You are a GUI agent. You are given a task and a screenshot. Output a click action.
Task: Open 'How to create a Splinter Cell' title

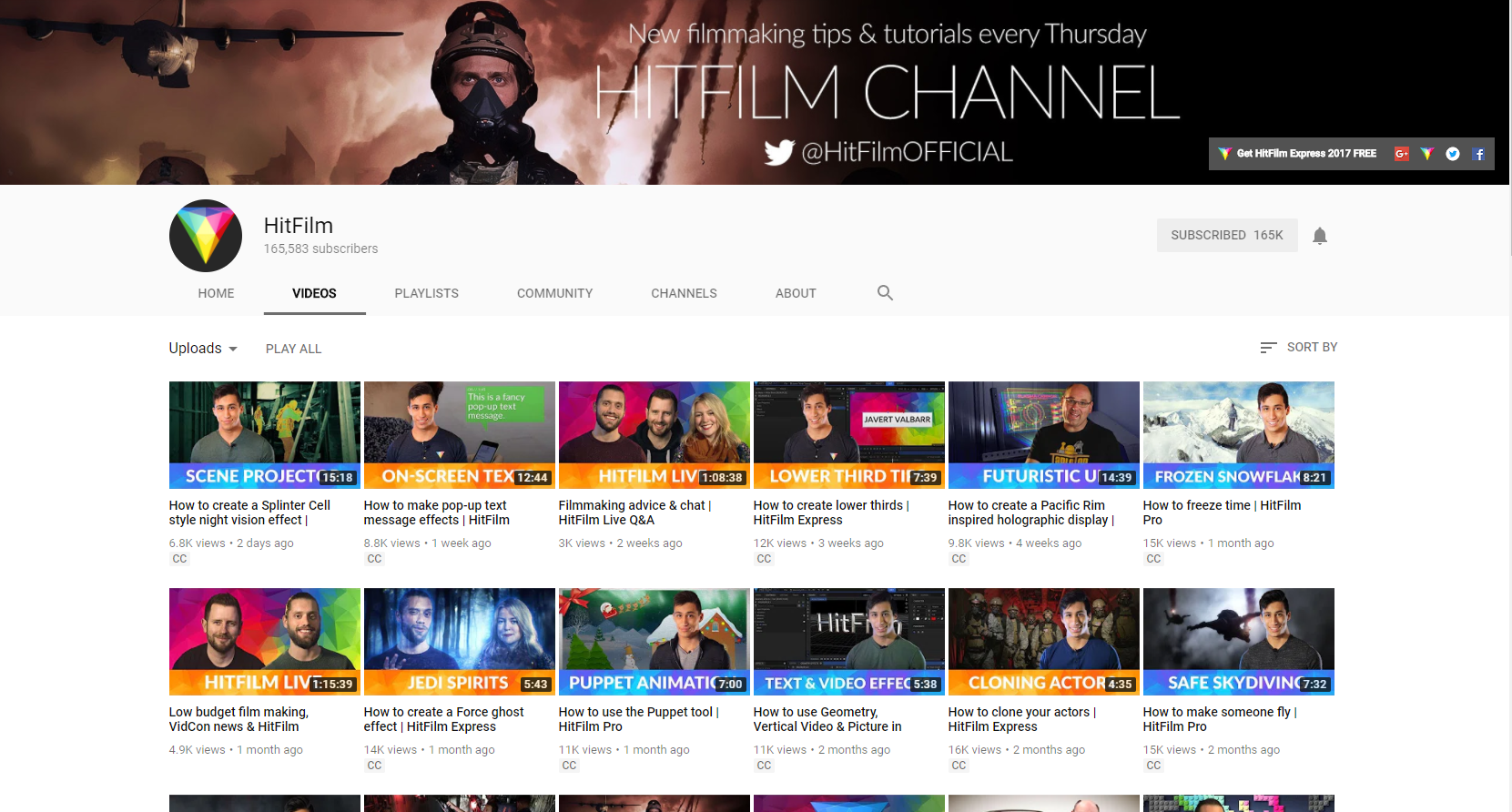pos(250,513)
